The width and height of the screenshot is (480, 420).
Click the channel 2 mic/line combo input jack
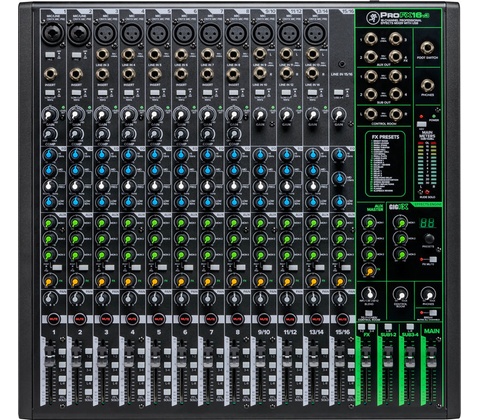point(79,34)
